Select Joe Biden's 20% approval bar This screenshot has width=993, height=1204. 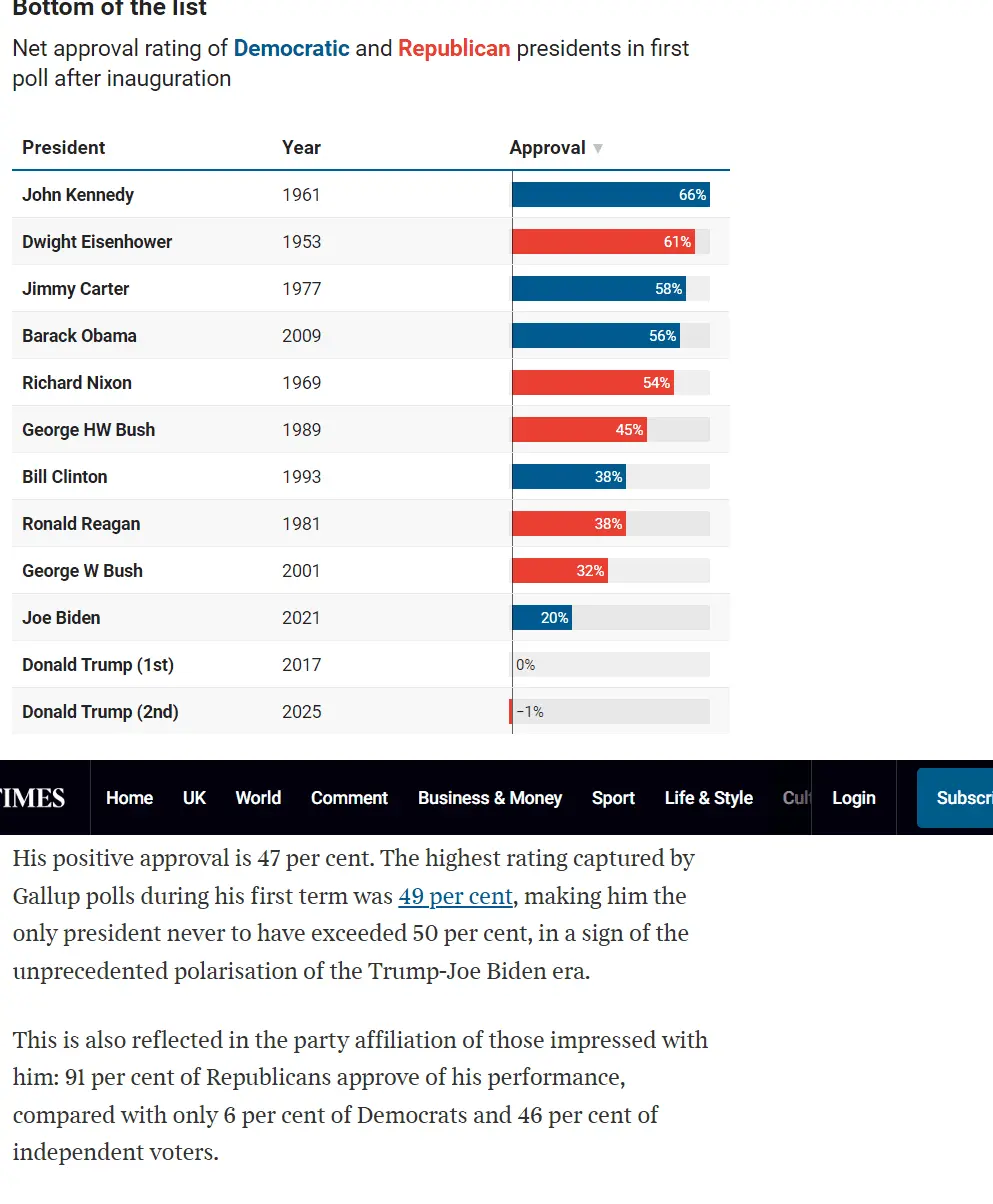[542, 618]
